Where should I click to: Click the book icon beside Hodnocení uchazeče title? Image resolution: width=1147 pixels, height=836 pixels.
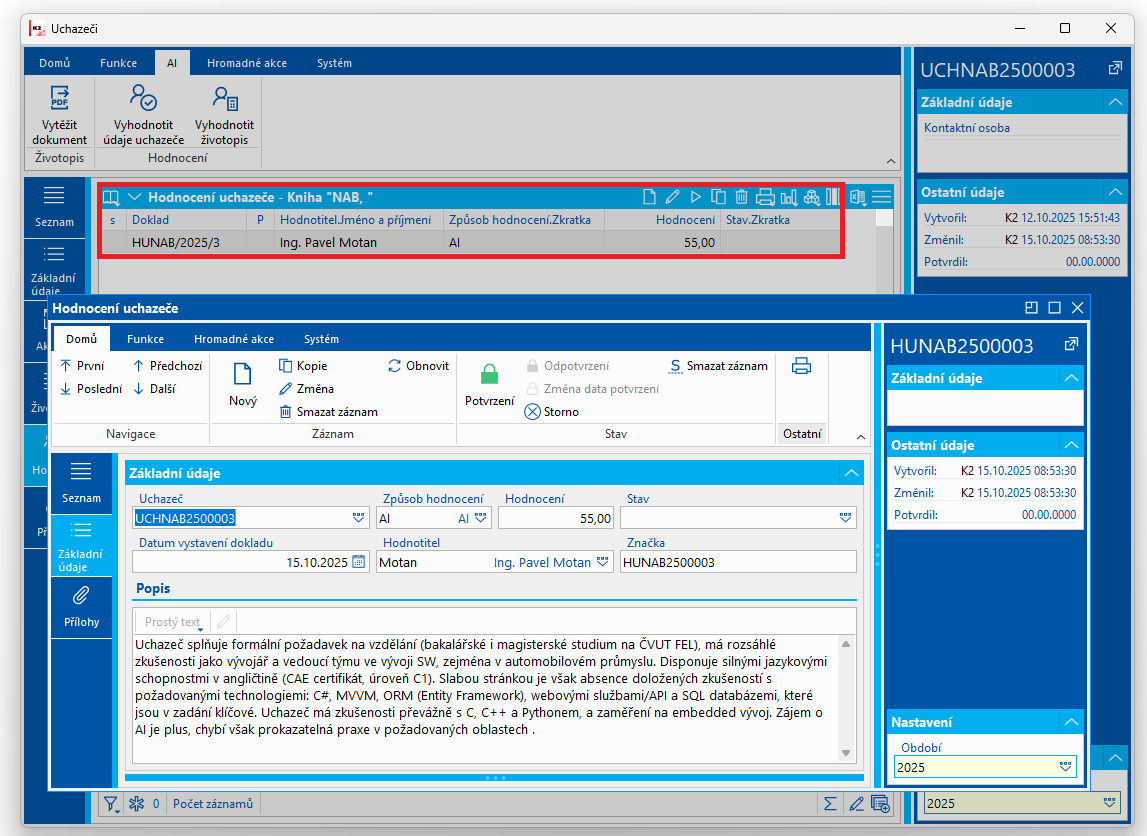(111, 197)
